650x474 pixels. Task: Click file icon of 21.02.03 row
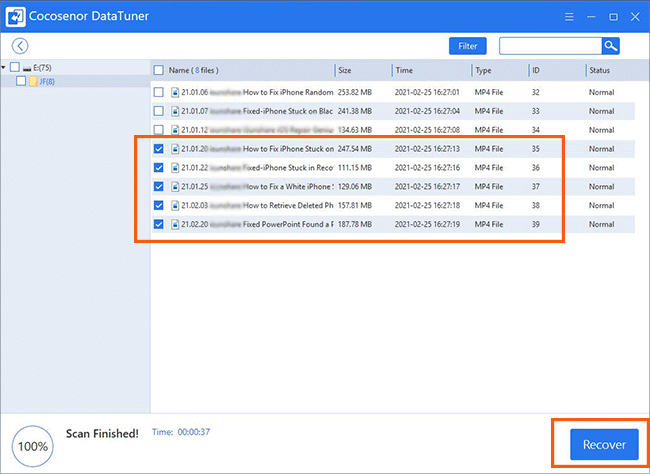tap(175, 205)
